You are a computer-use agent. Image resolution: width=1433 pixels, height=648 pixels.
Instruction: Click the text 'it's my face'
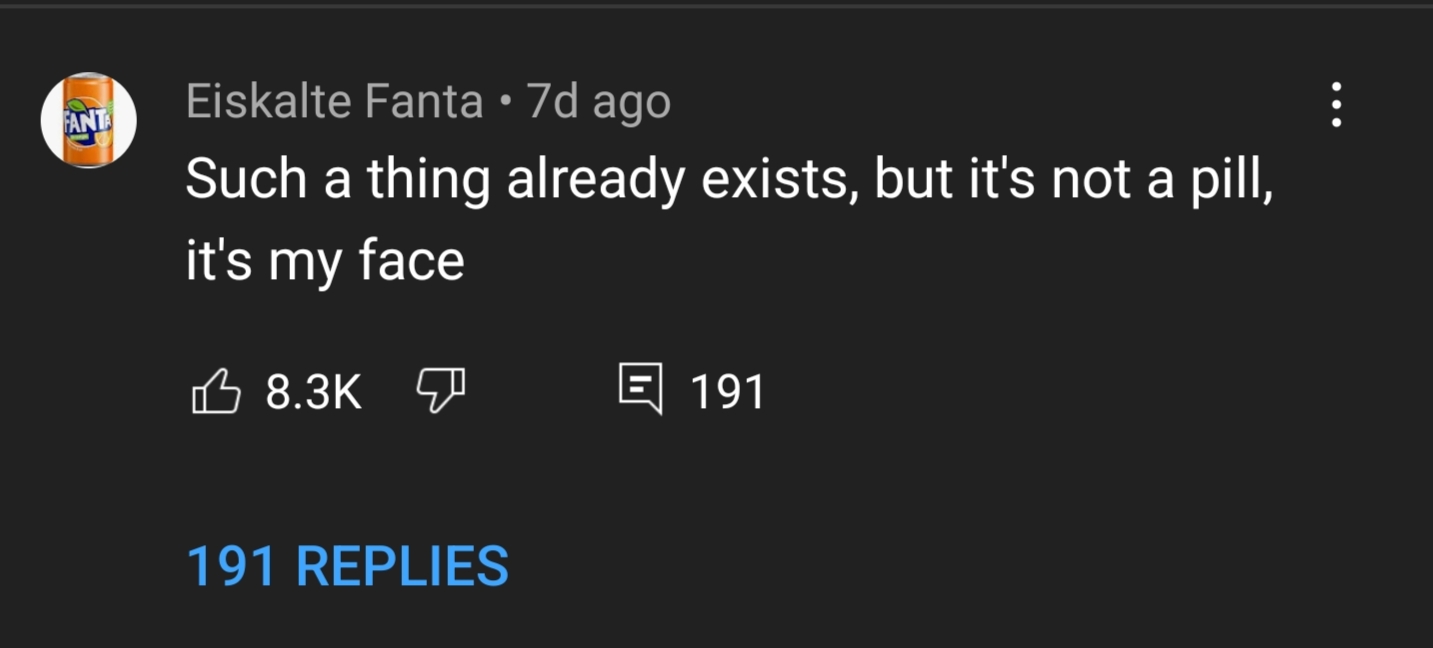[325, 262]
